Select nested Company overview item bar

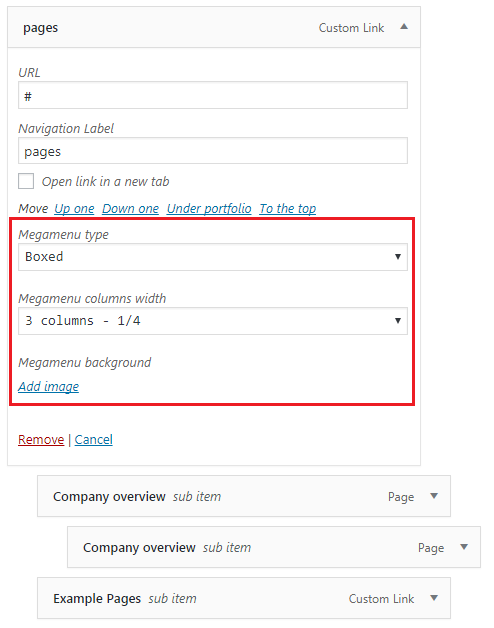274,547
